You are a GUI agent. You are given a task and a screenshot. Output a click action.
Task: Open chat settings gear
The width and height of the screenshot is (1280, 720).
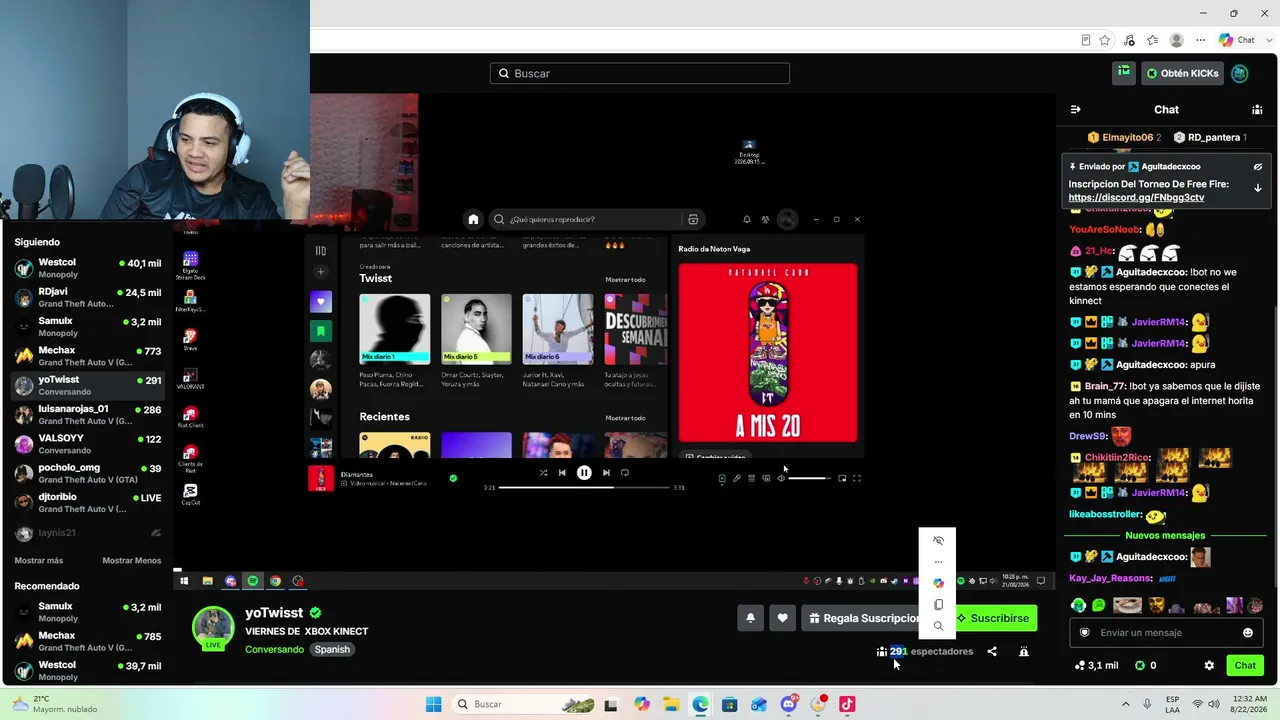1209,665
